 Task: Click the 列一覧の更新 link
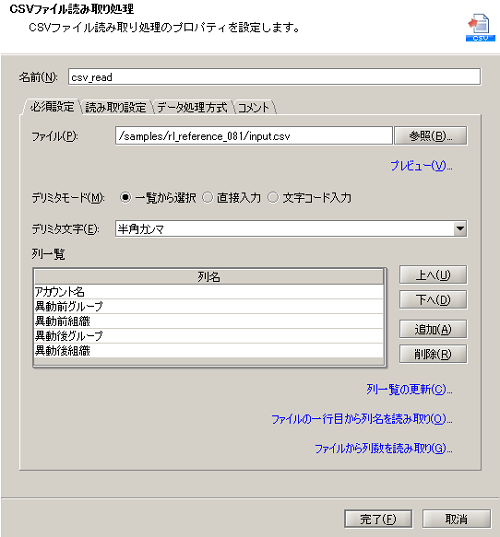(409, 389)
